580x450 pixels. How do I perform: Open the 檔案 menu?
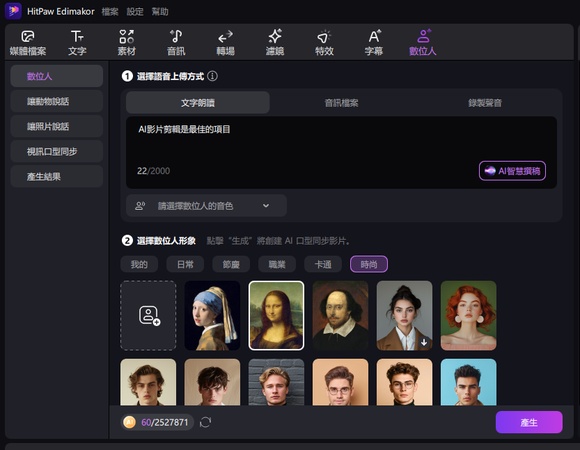(x=110, y=12)
